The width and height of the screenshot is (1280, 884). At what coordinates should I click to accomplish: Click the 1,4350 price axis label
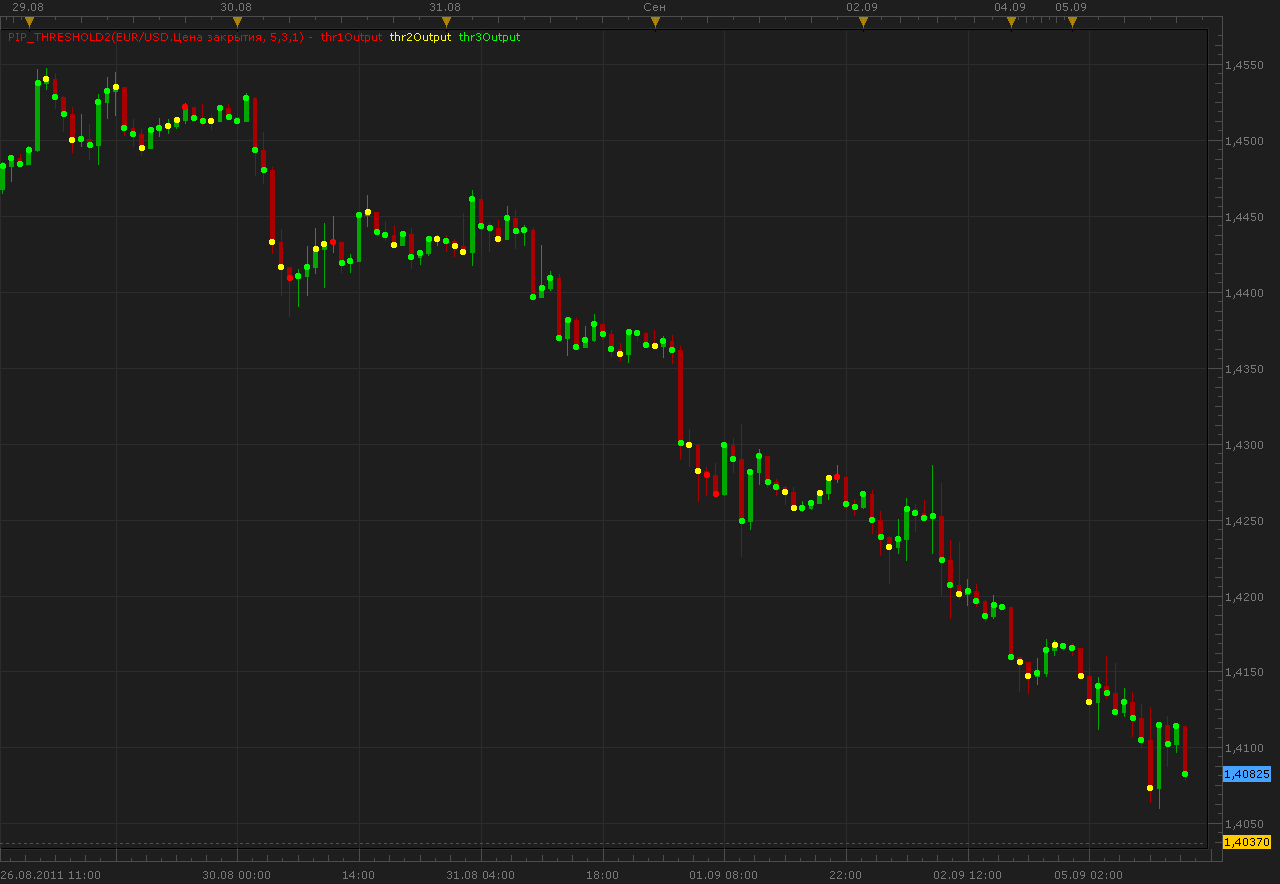click(1244, 369)
